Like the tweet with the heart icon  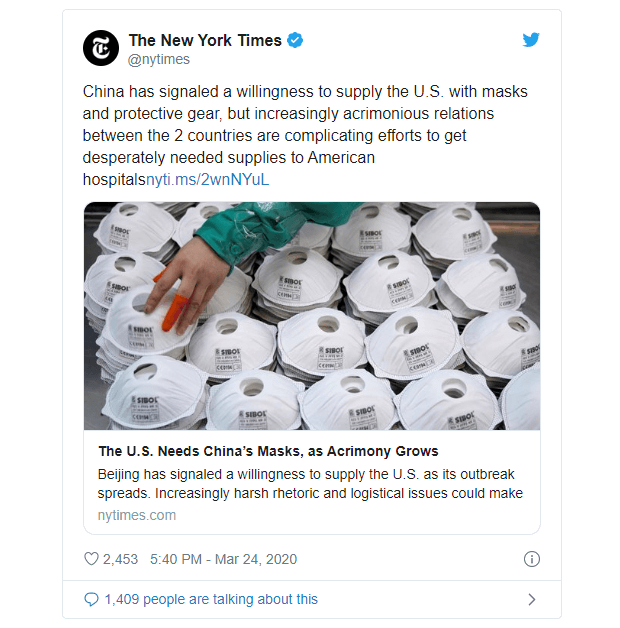point(91,559)
